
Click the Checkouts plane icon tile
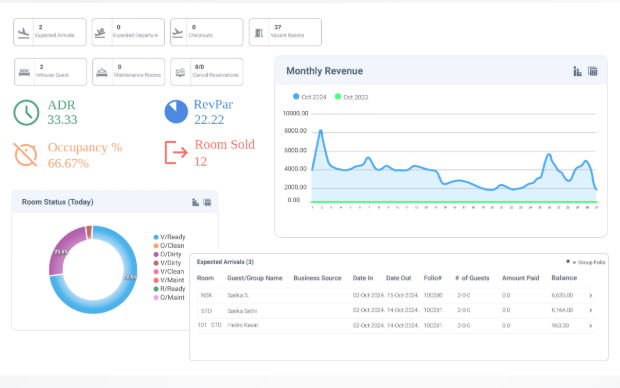point(207,32)
